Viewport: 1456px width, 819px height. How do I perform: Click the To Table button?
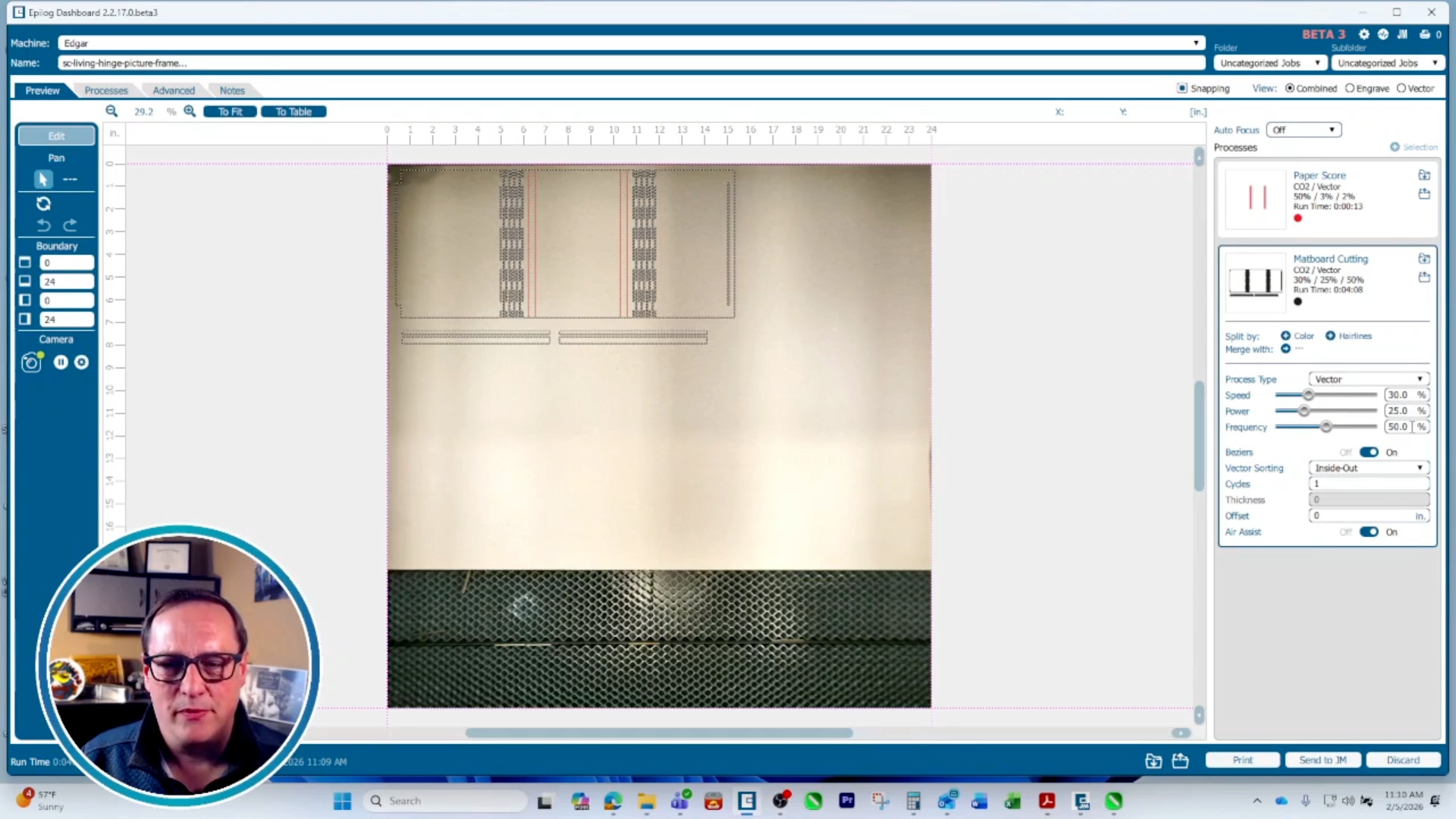(x=293, y=111)
